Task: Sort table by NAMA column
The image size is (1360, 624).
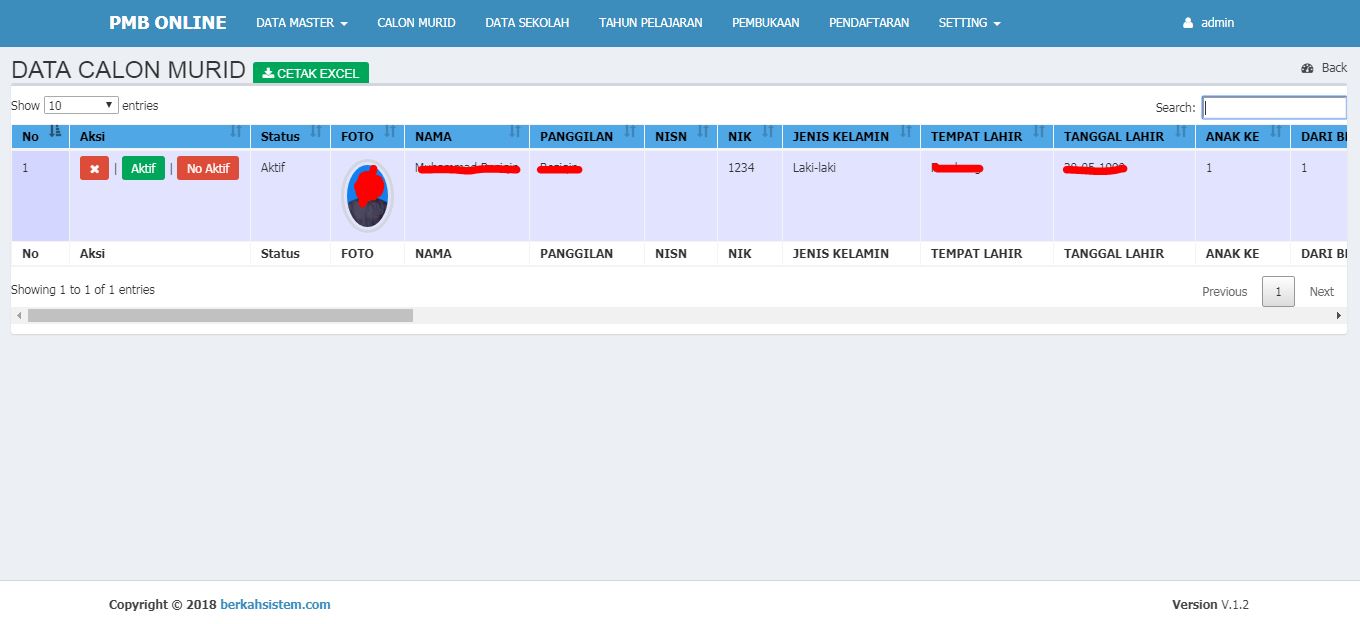Action: click(466, 136)
